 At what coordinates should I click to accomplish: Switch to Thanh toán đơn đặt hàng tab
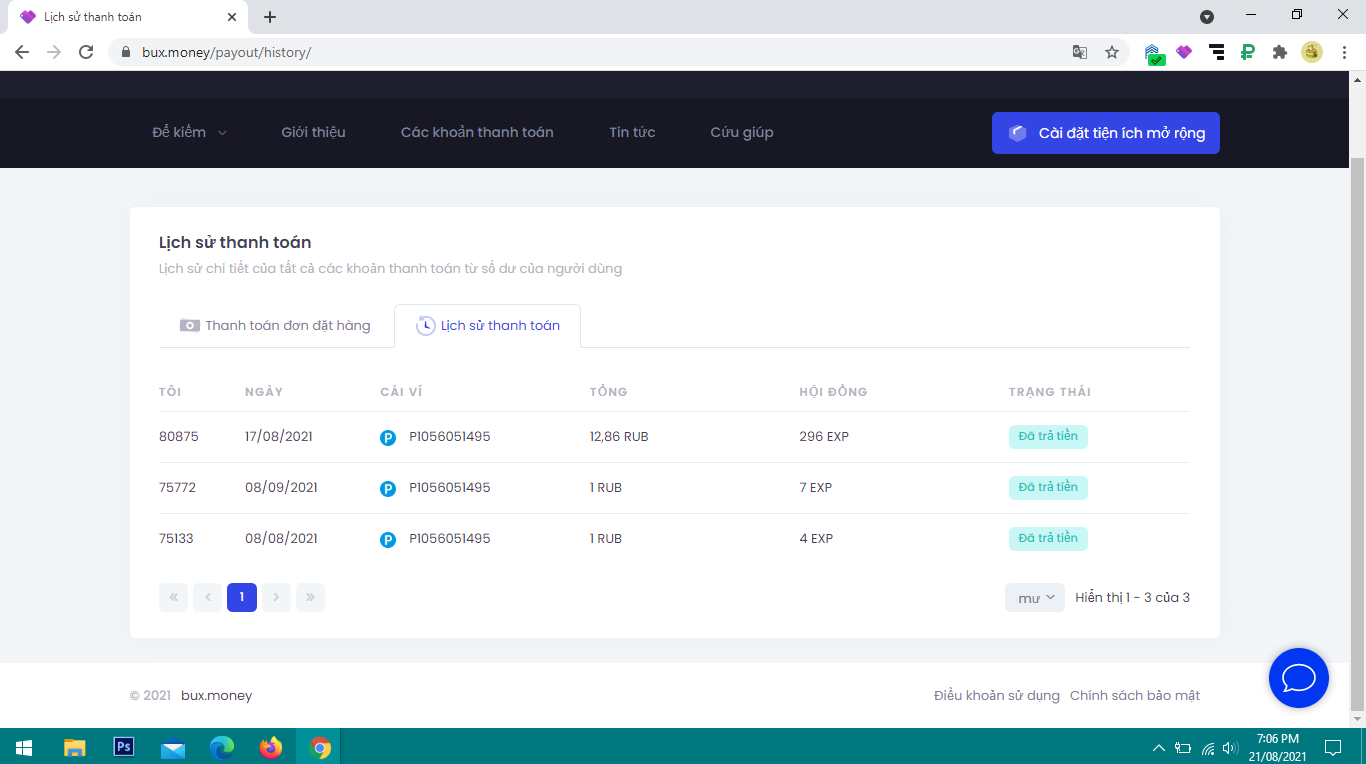point(275,326)
